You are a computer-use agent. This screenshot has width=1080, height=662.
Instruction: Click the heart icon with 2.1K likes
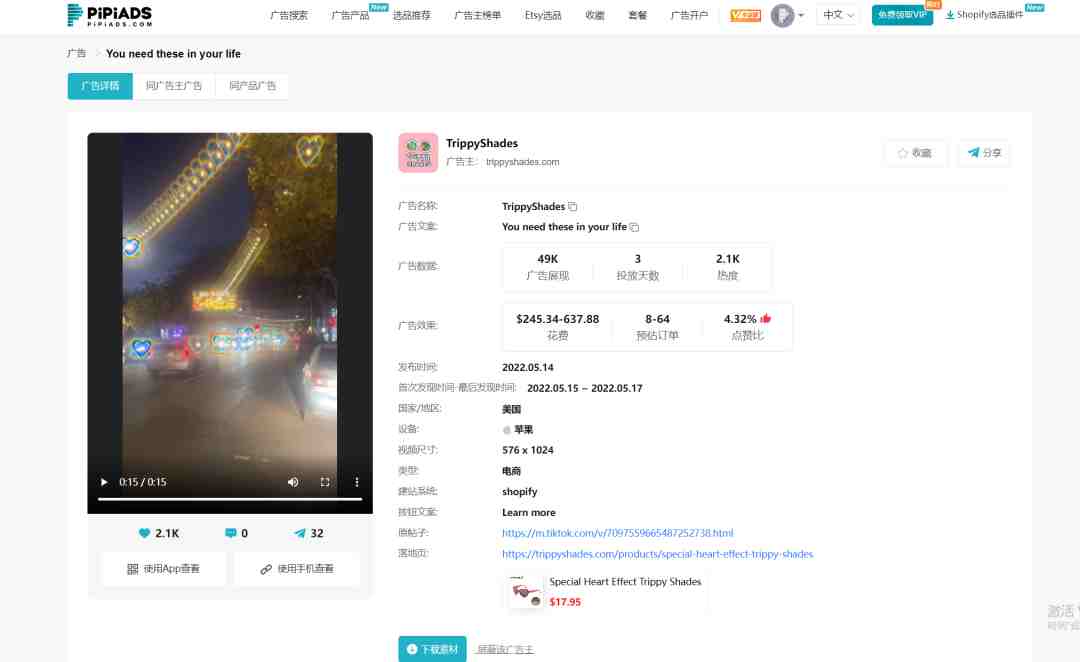(144, 533)
